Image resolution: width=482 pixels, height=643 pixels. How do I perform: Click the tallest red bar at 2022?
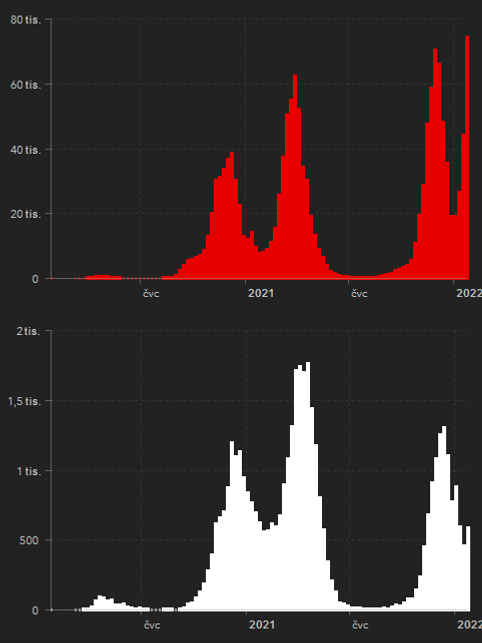pyautogui.click(x=467, y=157)
